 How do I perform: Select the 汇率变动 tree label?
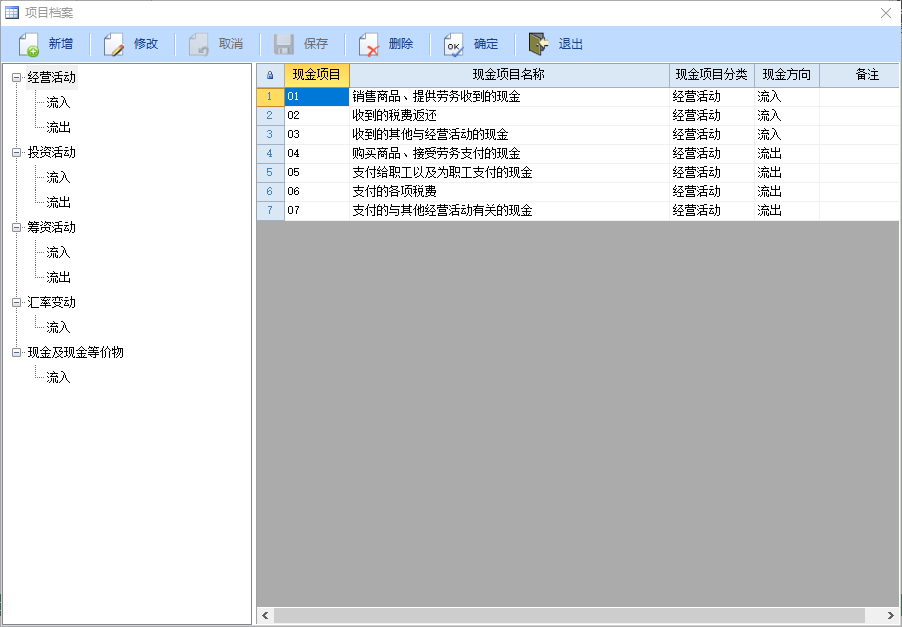(52, 303)
